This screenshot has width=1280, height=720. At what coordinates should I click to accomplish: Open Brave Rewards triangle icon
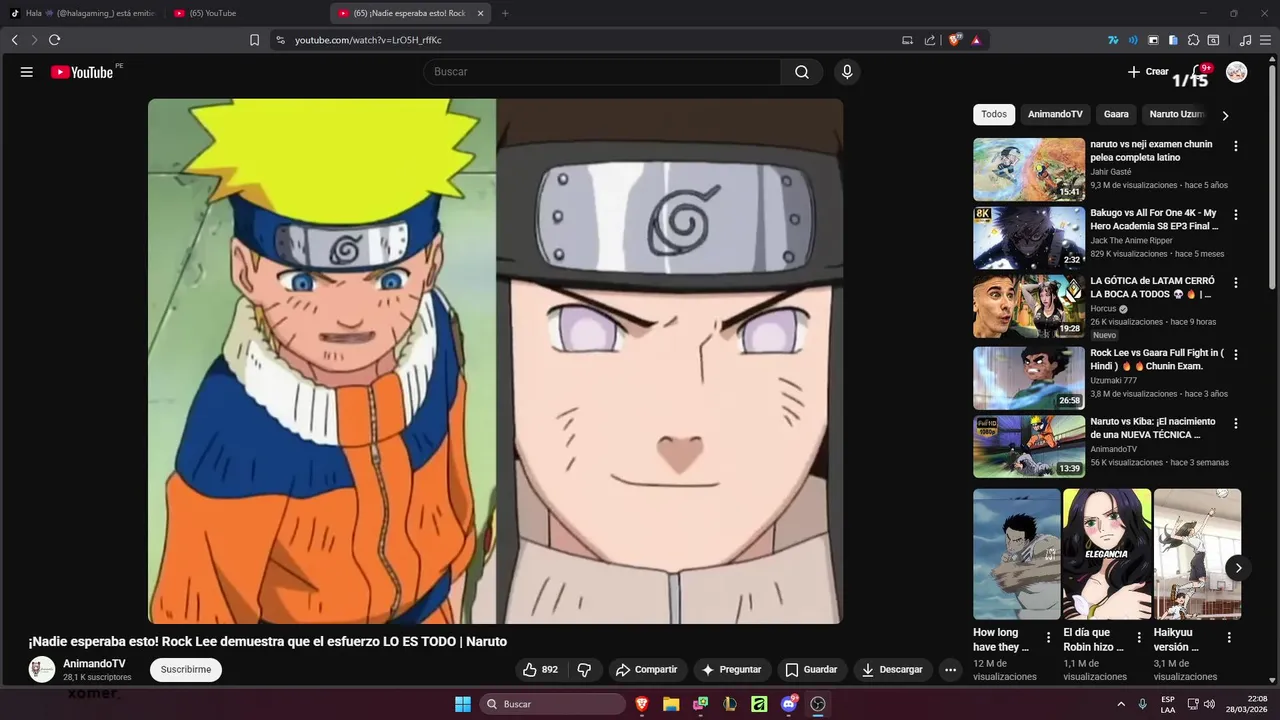coord(976,40)
